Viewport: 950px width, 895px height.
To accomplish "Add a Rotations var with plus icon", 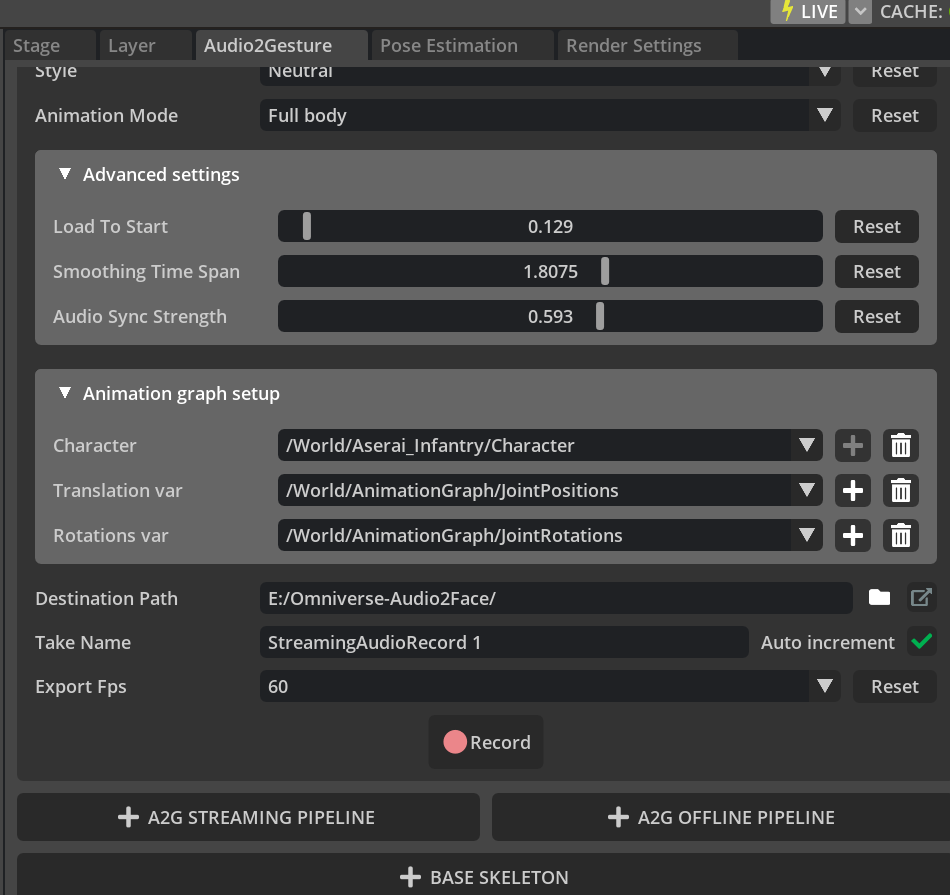I will click(x=852, y=535).
